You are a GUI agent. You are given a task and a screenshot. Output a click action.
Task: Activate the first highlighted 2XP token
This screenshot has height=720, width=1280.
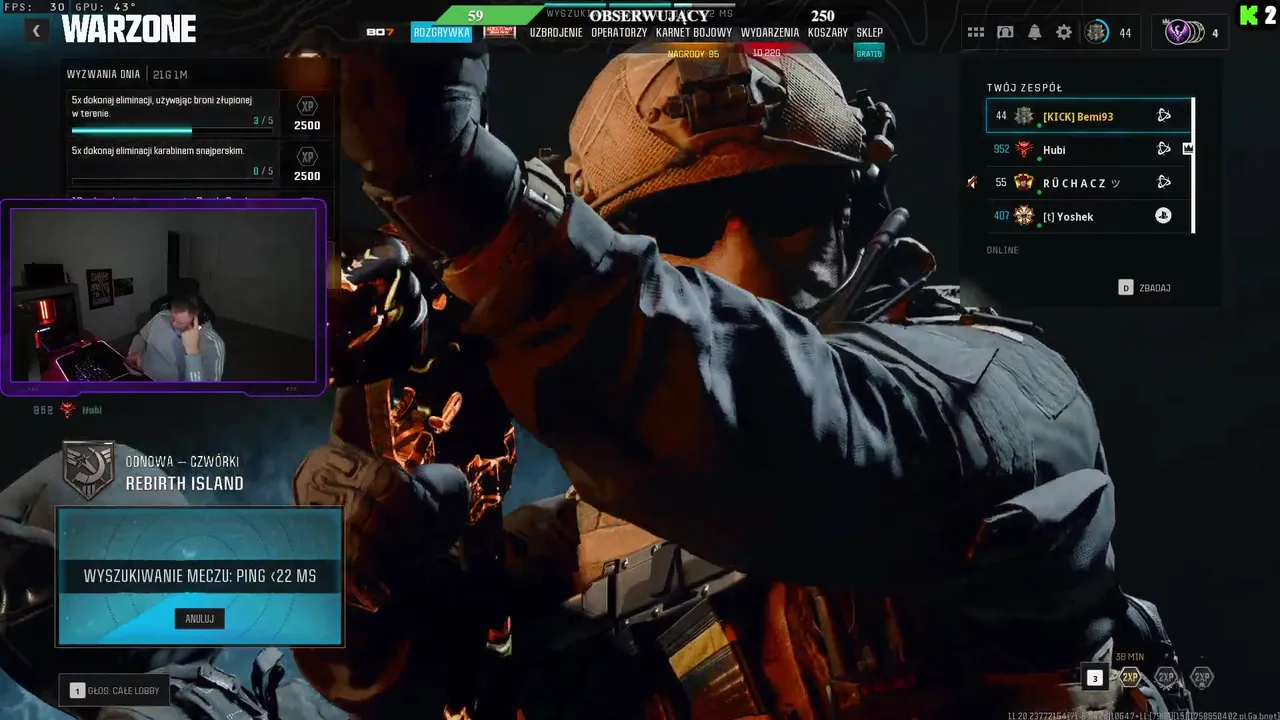point(1130,677)
